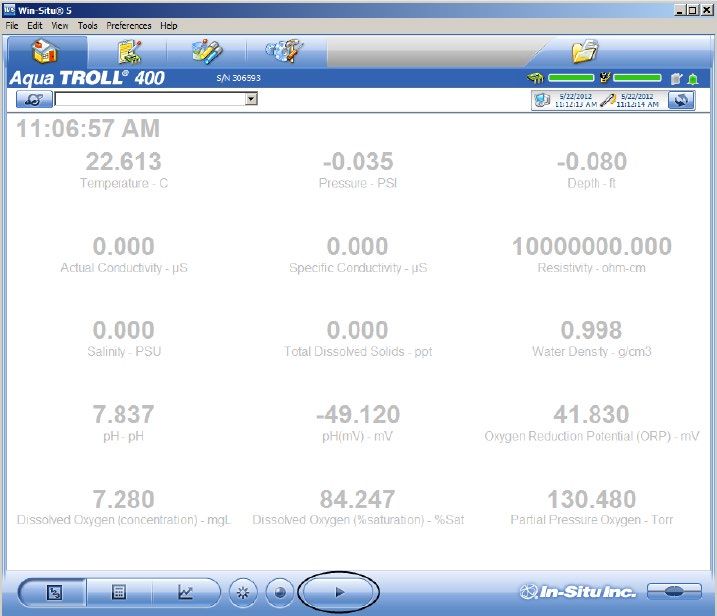Click the serial number S/N 306593
Viewport: 717px width, 616px height.
238,78
